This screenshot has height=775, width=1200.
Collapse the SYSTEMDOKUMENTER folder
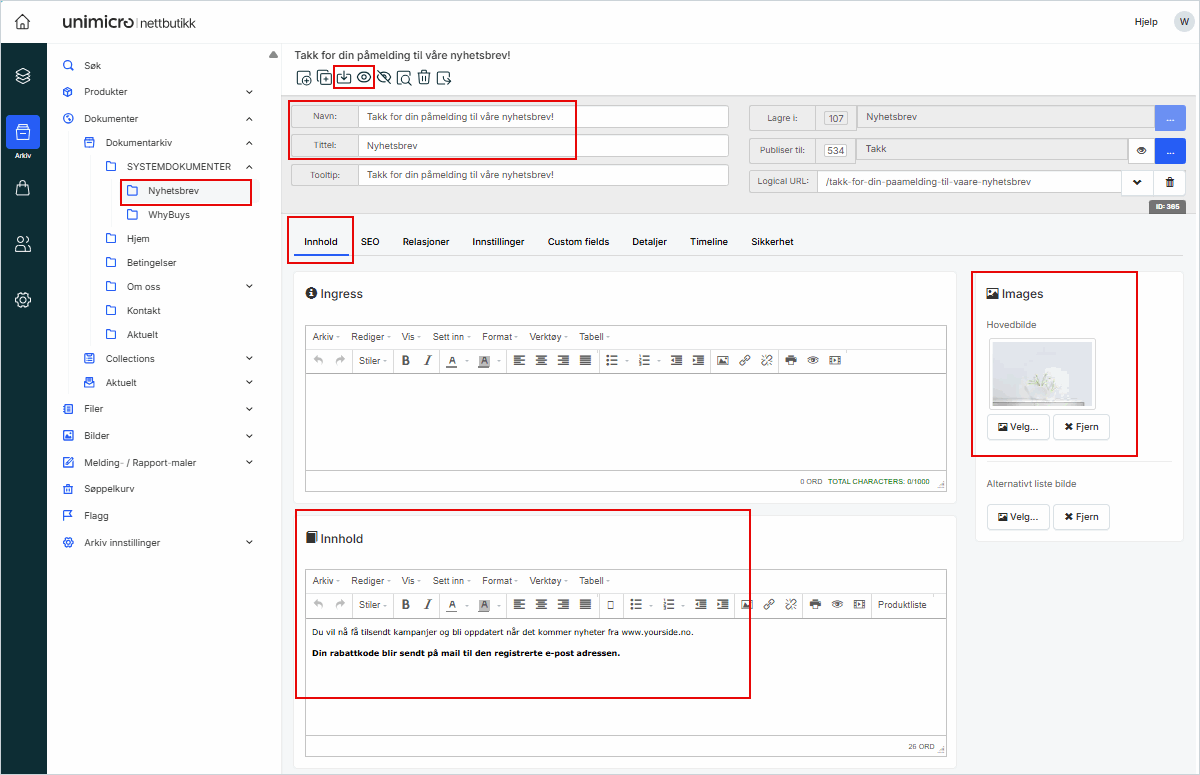tap(249, 166)
